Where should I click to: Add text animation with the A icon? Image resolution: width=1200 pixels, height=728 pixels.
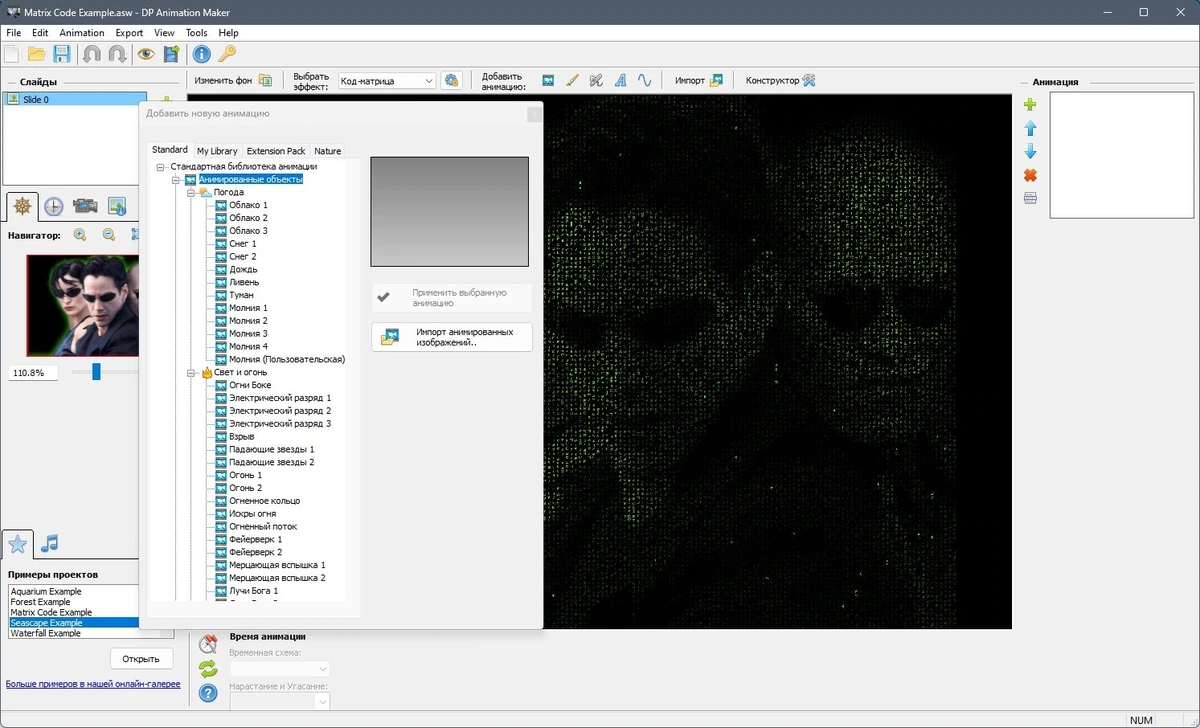pos(620,81)
